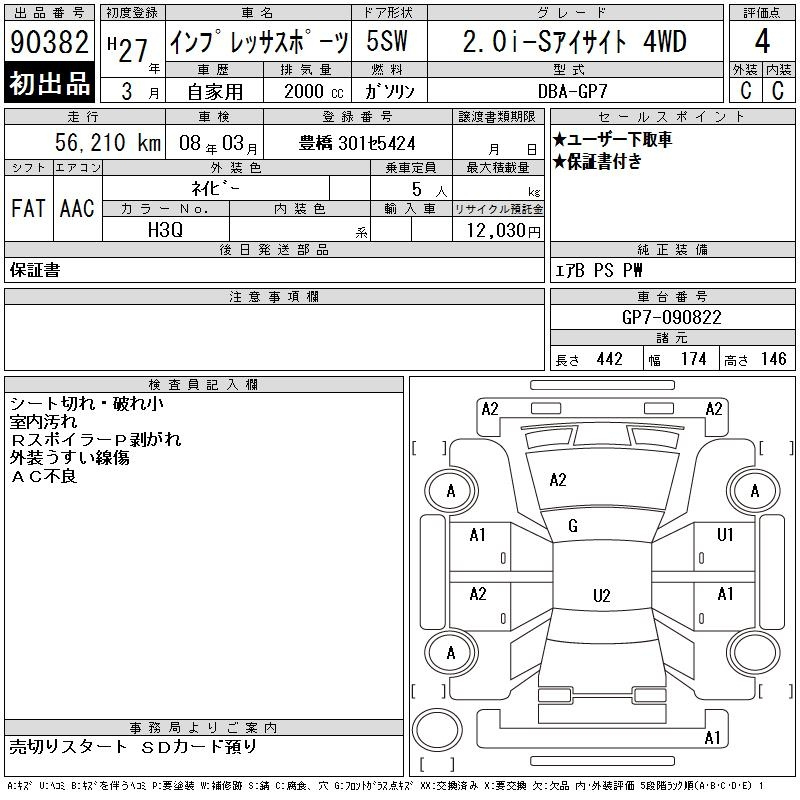
Task: Select inspector note 外装うすい線傷
Action: tap(69, 458)
